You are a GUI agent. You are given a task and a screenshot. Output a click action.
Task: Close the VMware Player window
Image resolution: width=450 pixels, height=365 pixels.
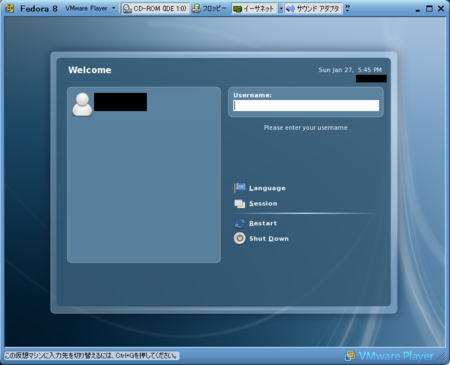pos(441,9)
